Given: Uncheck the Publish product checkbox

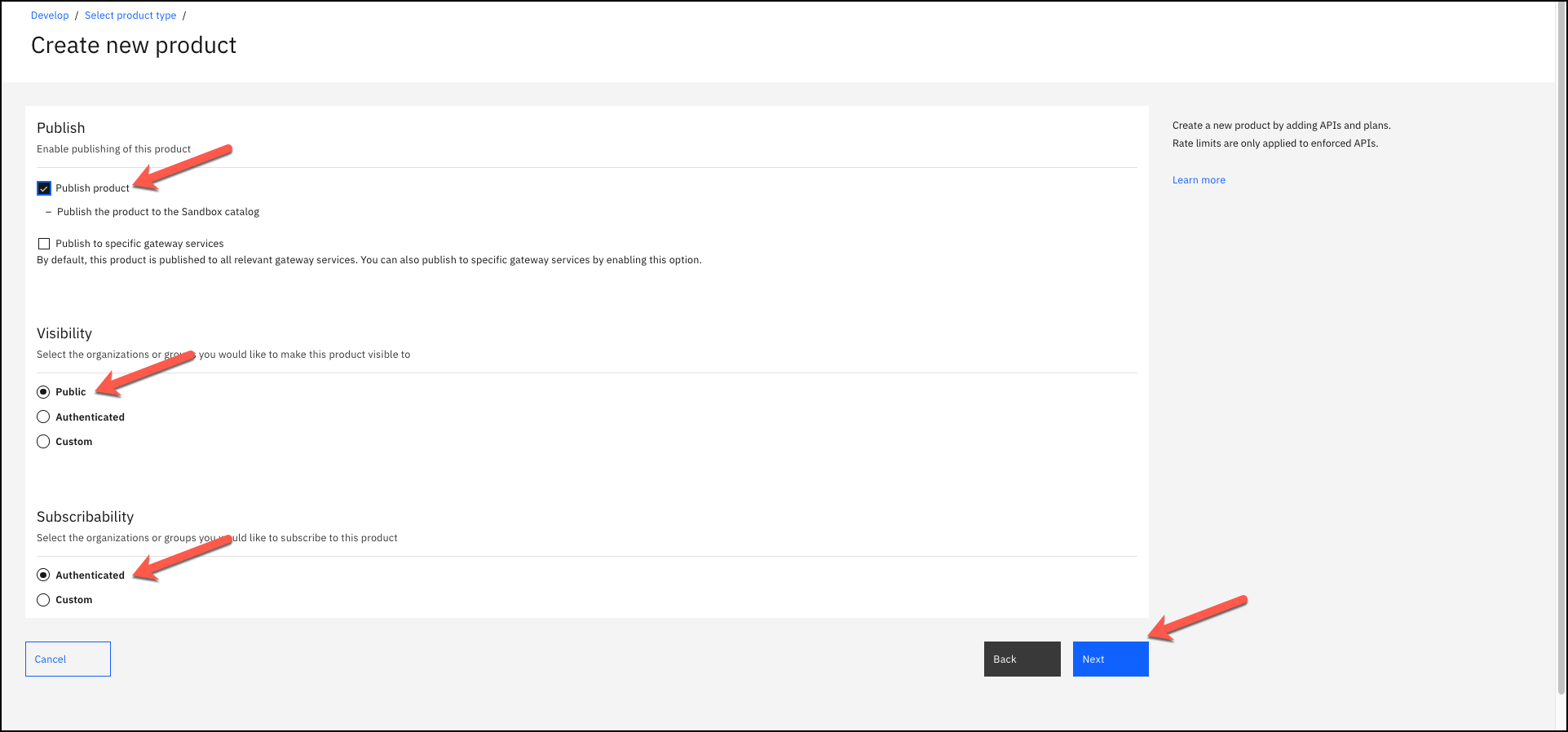Looking at the screenshot, I should (x=44, y=188).
